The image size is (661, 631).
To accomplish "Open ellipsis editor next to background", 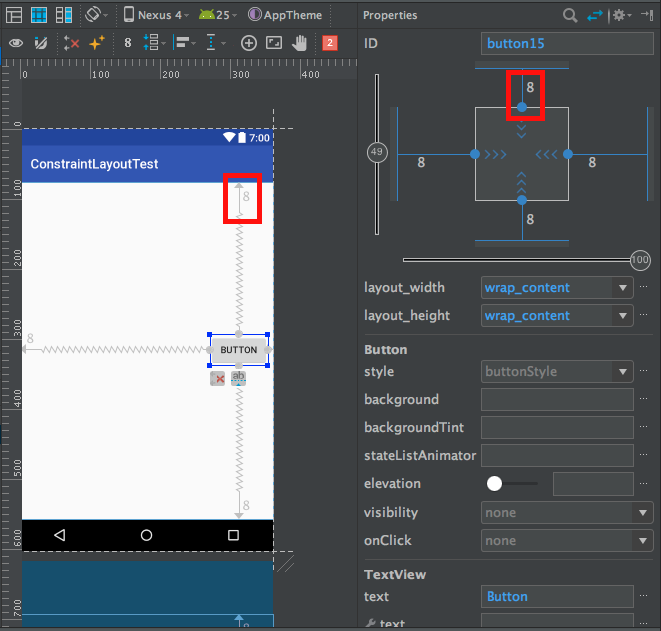I will pos(643,399).
